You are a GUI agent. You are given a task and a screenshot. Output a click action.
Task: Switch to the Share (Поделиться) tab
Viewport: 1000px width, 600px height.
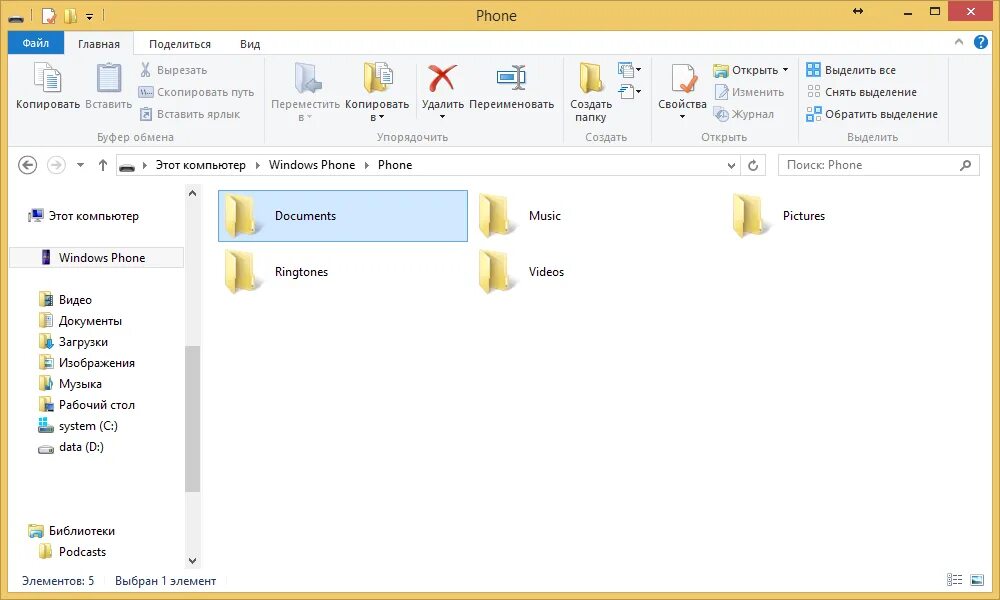180,44
